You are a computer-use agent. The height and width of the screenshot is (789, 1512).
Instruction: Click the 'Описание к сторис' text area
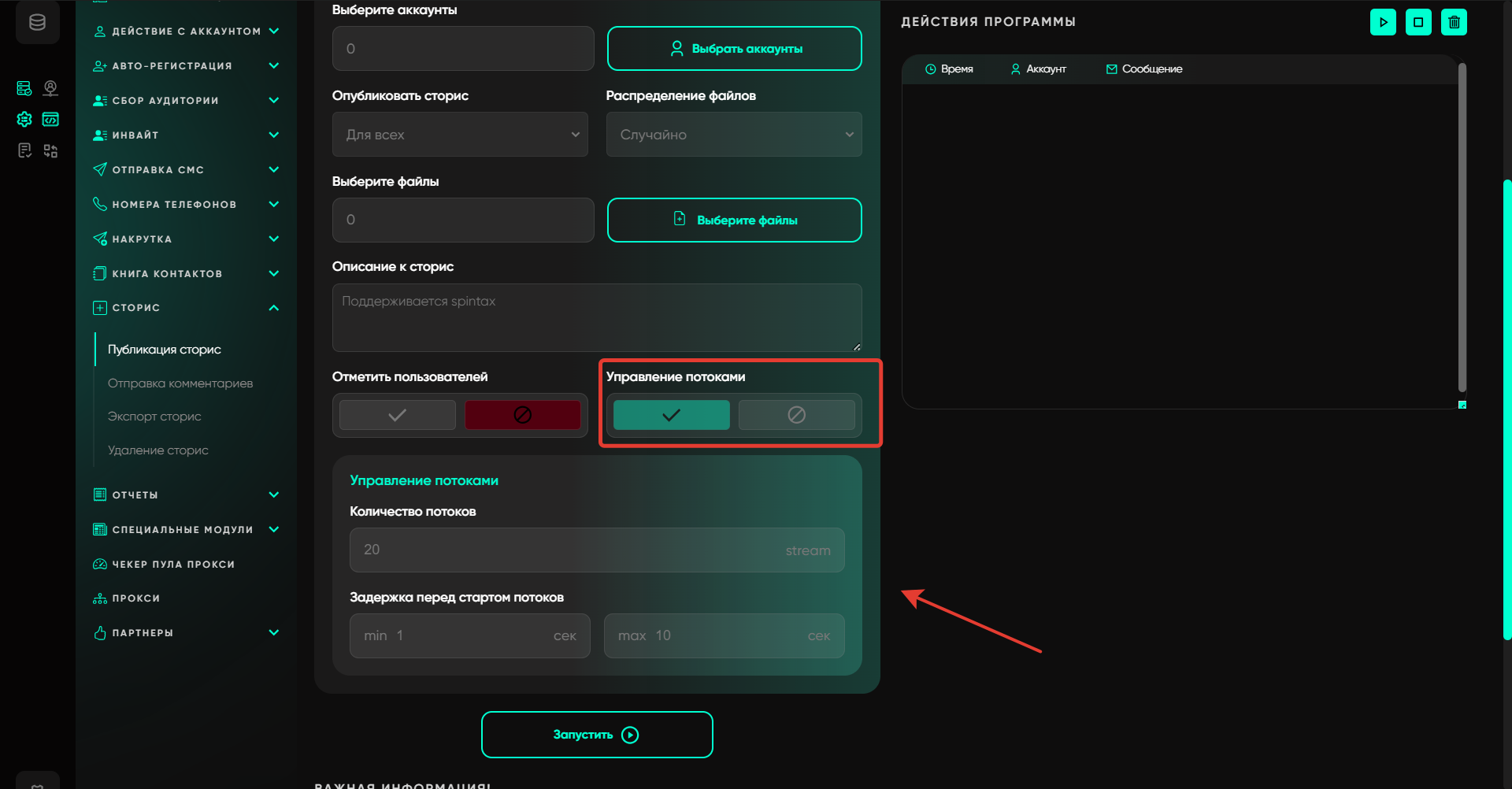(596, 317)
